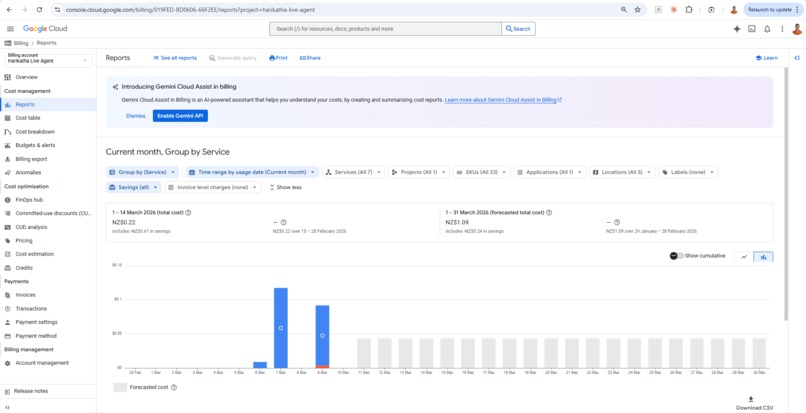The width and height of the screenshot is (806, 413).
Task: Click the browser address bar URL
Action: [190, 9]
